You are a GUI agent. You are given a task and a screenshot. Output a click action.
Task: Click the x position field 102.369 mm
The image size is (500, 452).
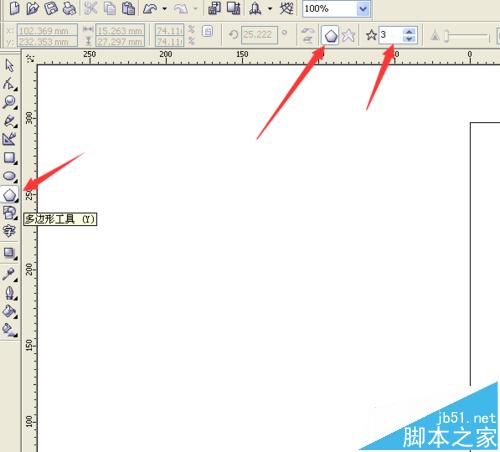click(47, 31)
